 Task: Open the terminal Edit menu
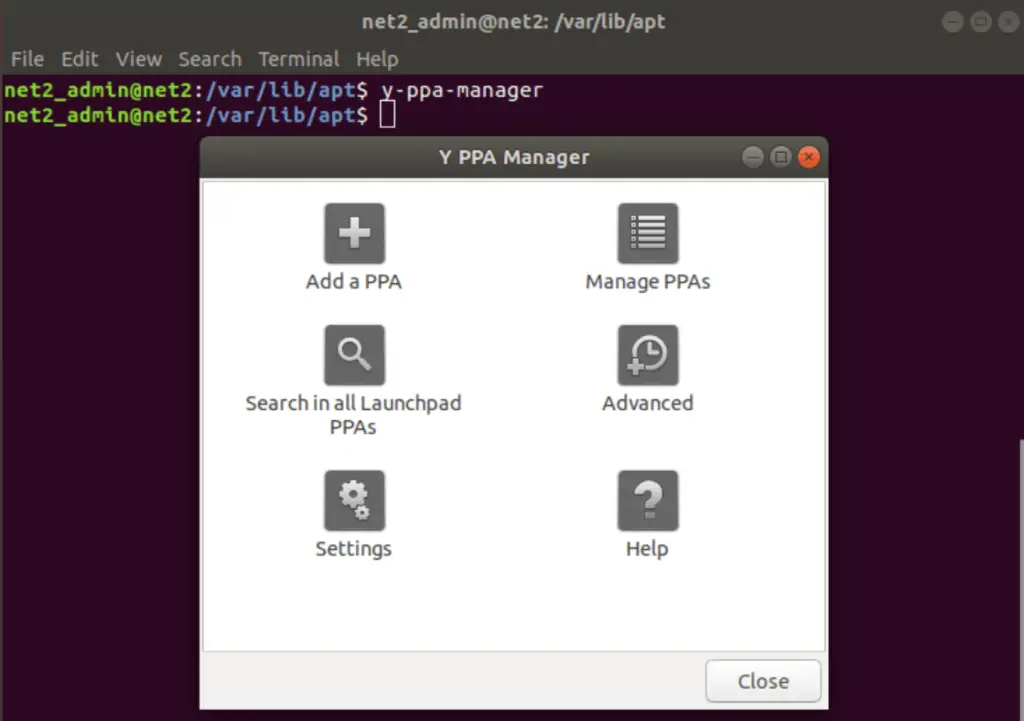pyautogui.click(x=80, y=59)
